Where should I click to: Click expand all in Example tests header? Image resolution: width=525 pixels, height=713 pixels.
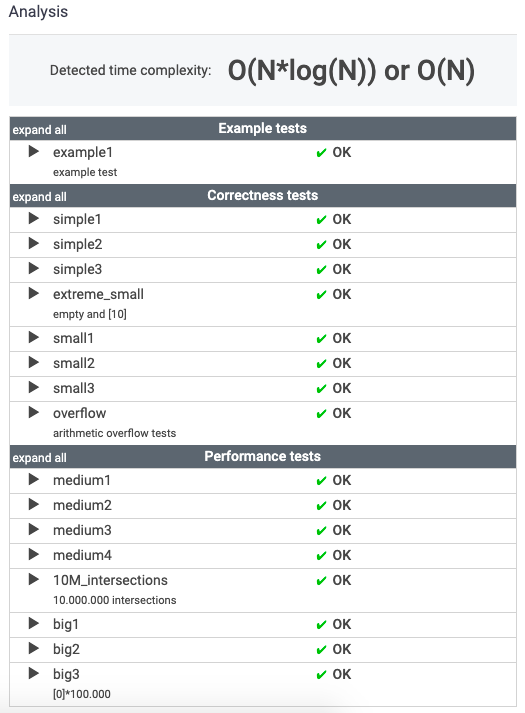point(40,130)
